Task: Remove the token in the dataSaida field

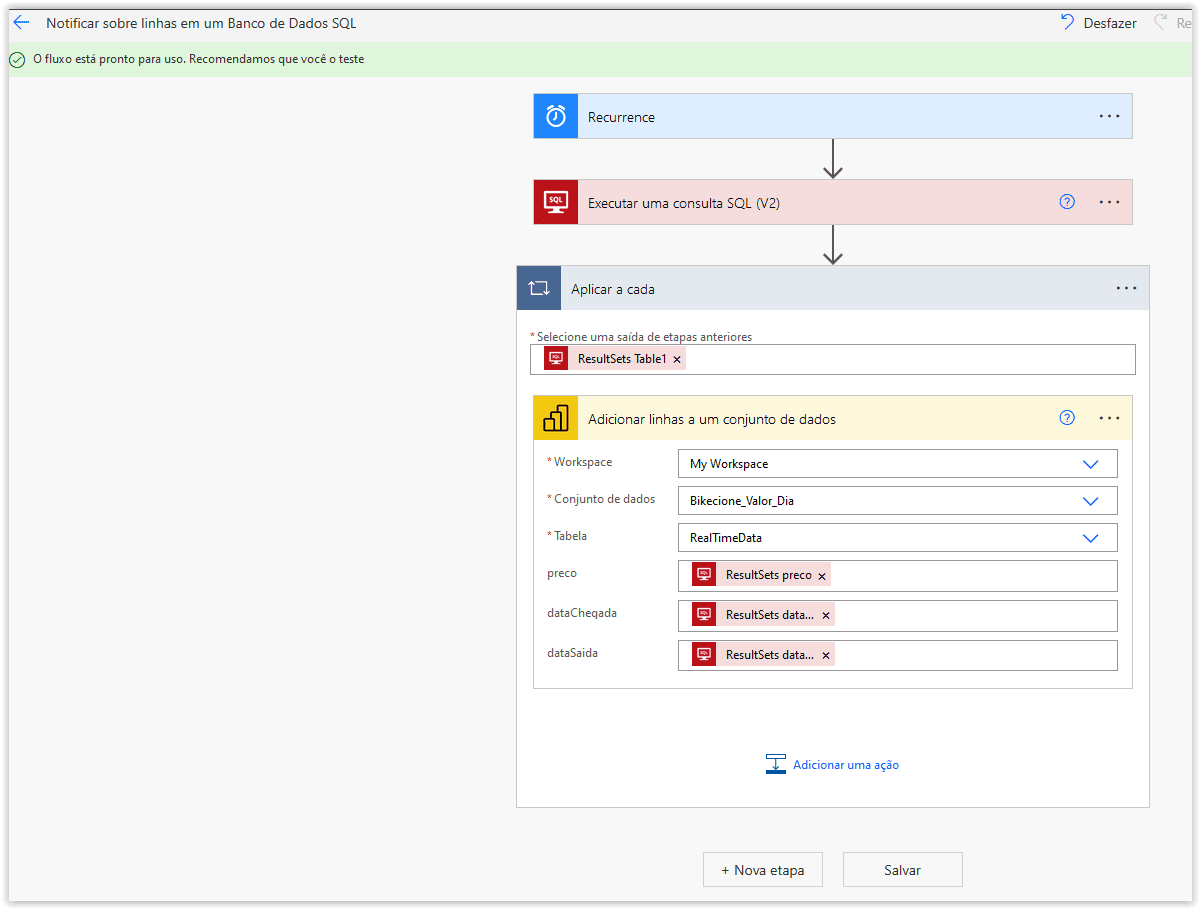Action: coord(826,655)
